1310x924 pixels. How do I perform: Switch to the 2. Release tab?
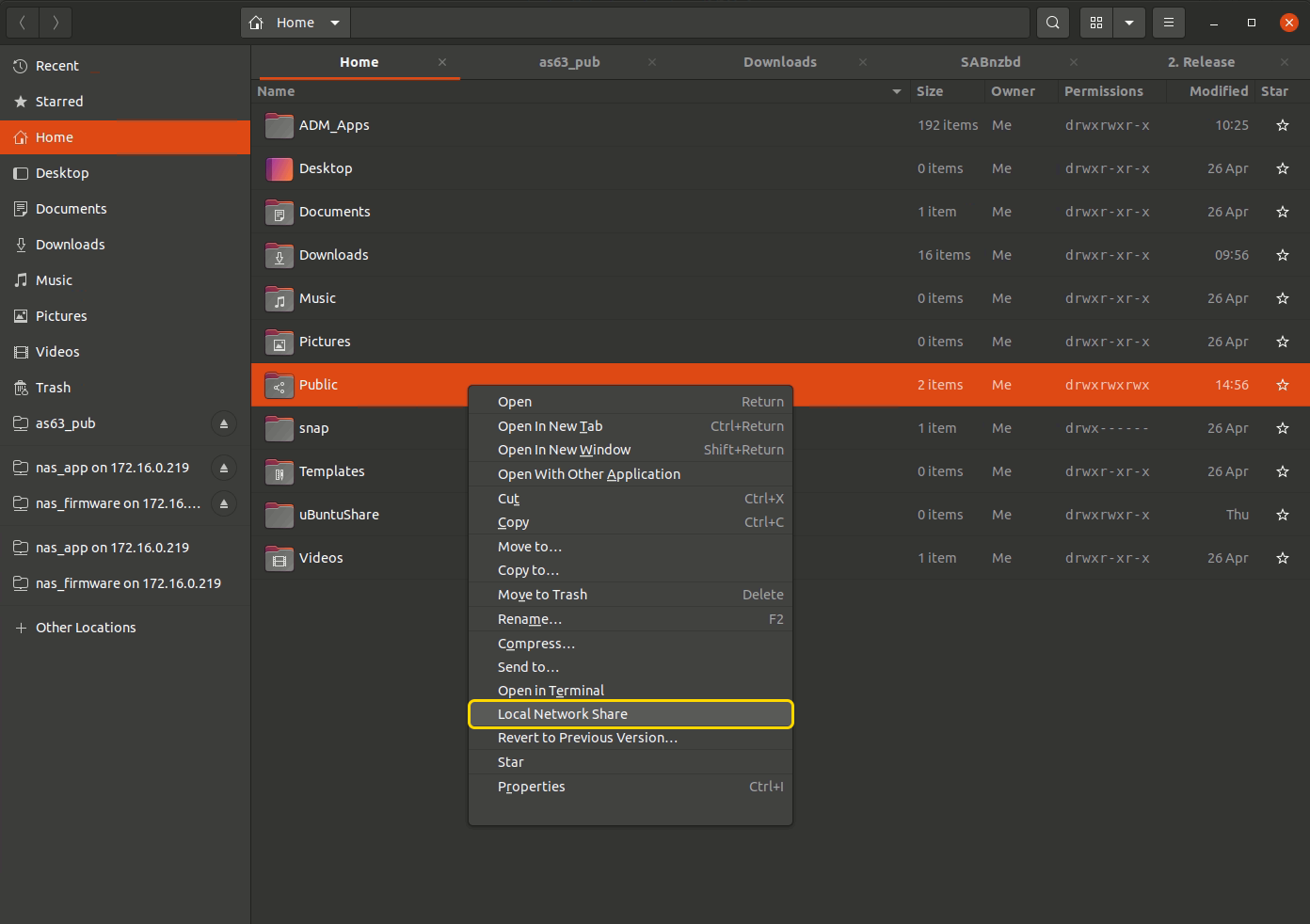1202,62
